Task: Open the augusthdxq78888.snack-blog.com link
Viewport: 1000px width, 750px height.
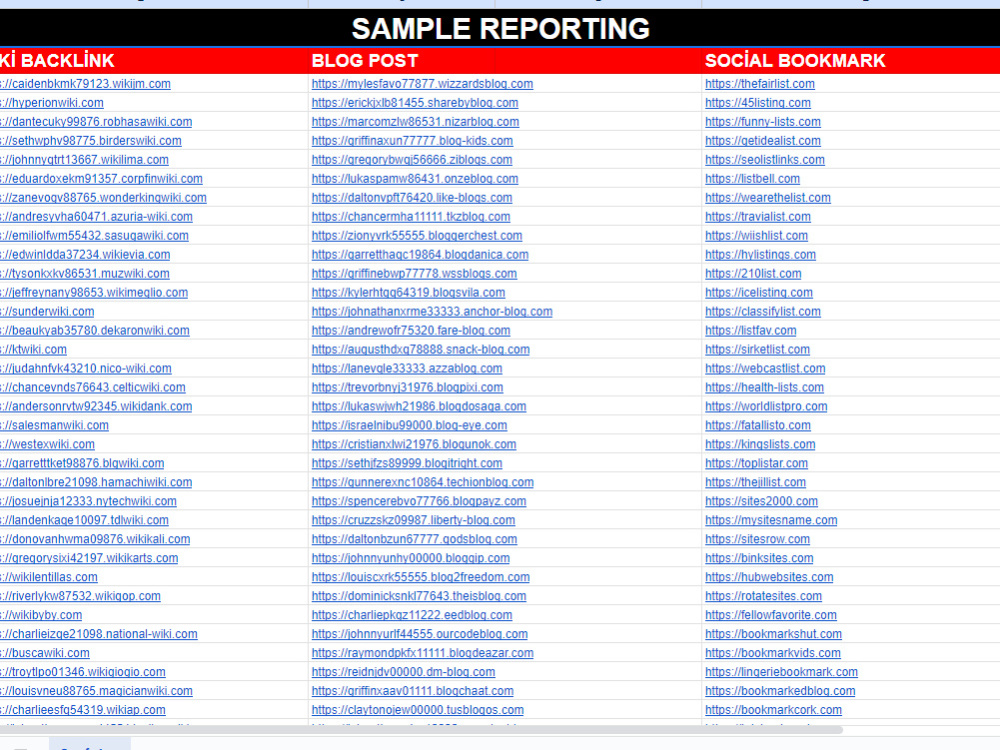Action: pyautogui.click(x=421, y=349)
